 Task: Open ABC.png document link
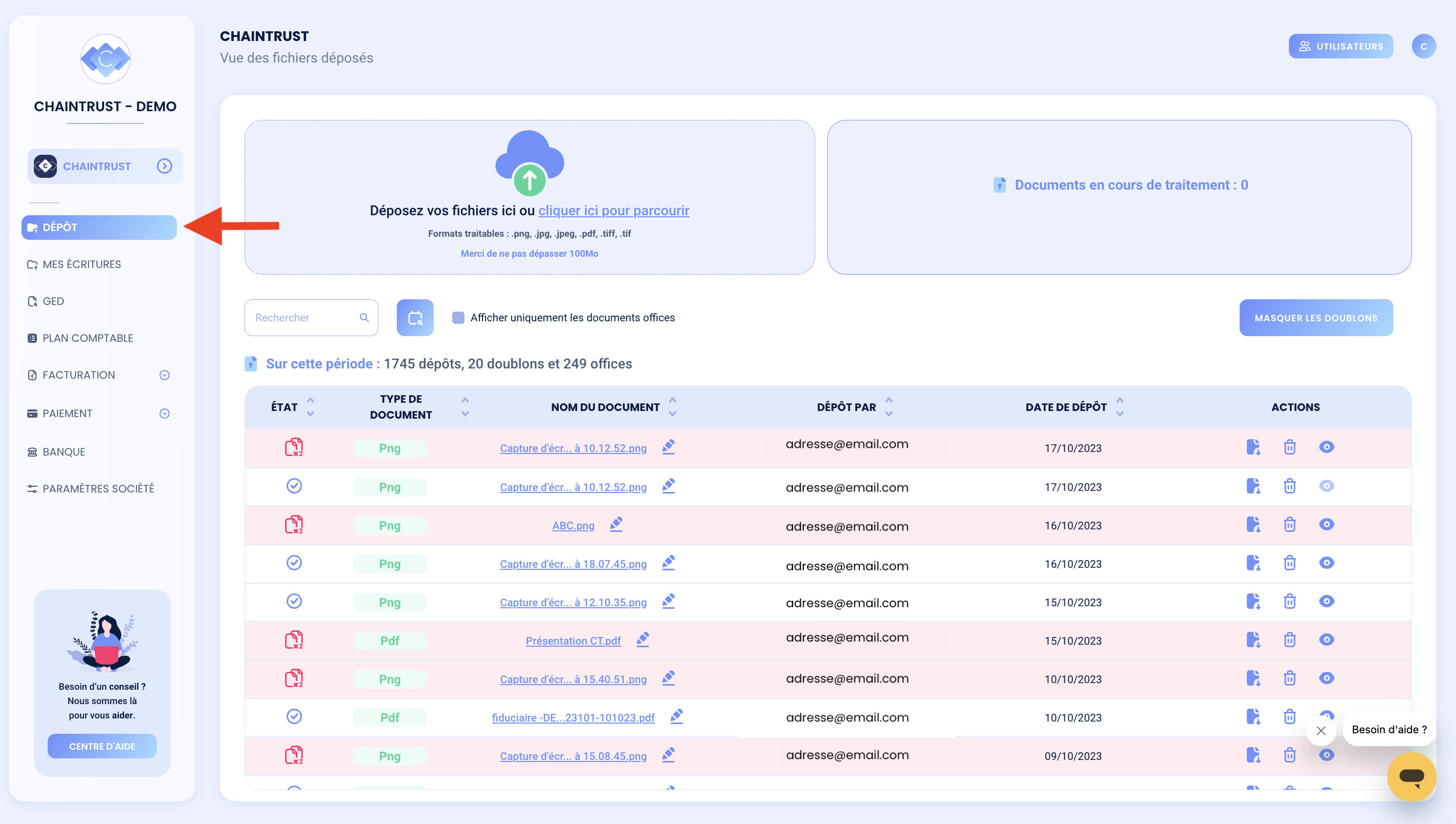pyautogui.click(x=573, y=526)
